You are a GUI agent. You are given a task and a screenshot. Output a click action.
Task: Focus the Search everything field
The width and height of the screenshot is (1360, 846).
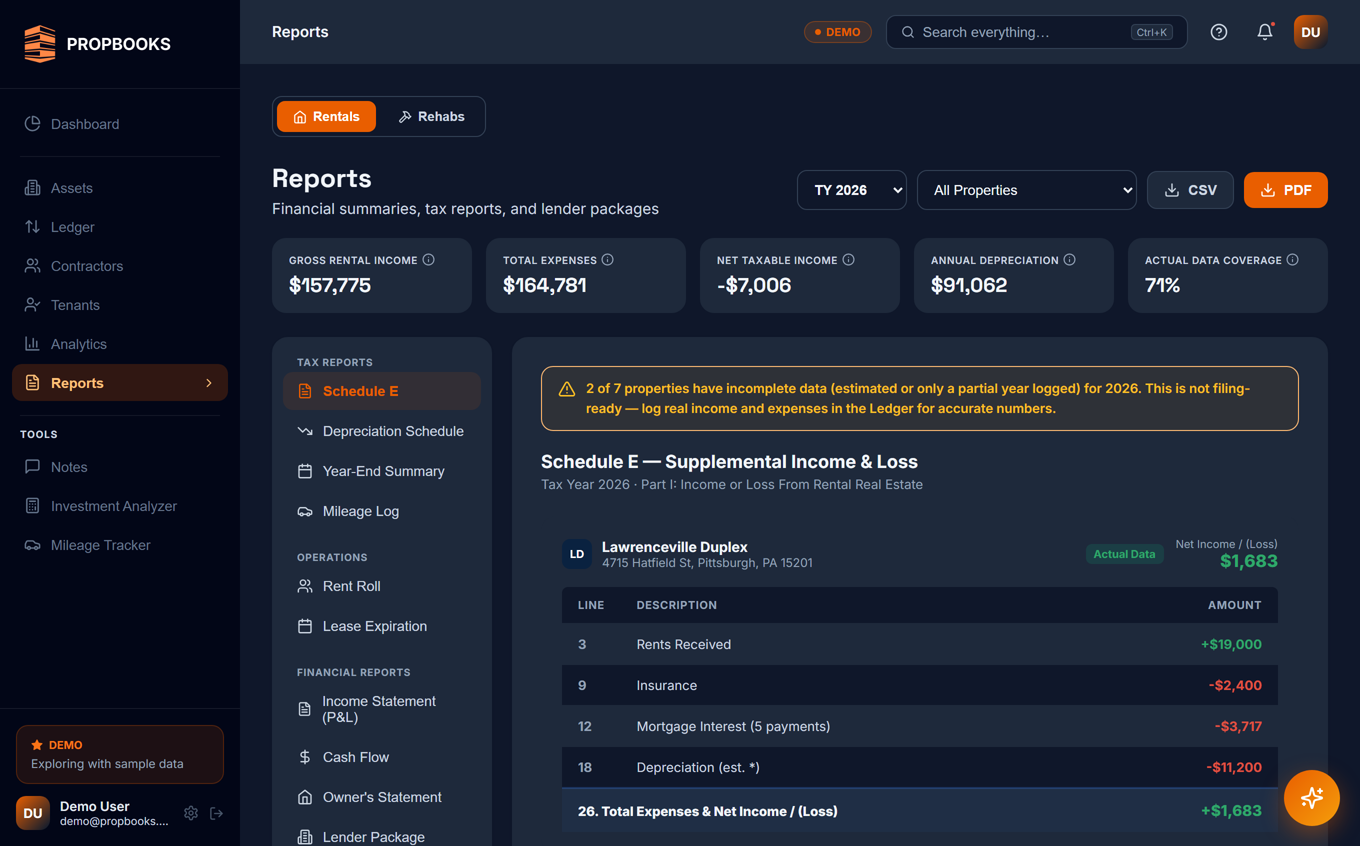(x=1036, y=32)
